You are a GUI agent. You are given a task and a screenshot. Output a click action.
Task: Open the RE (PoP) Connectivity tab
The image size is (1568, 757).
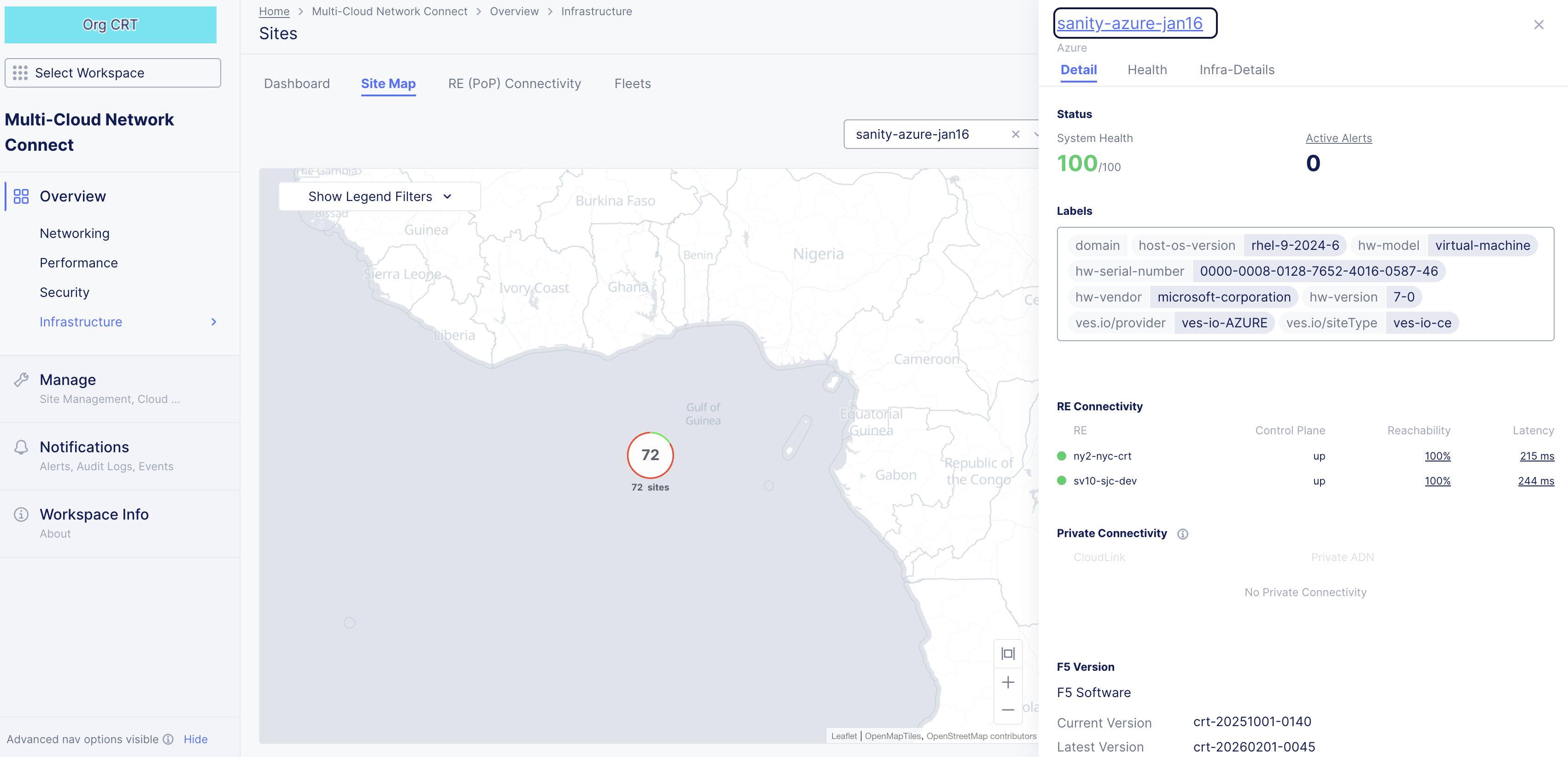[x=514, y=83]
